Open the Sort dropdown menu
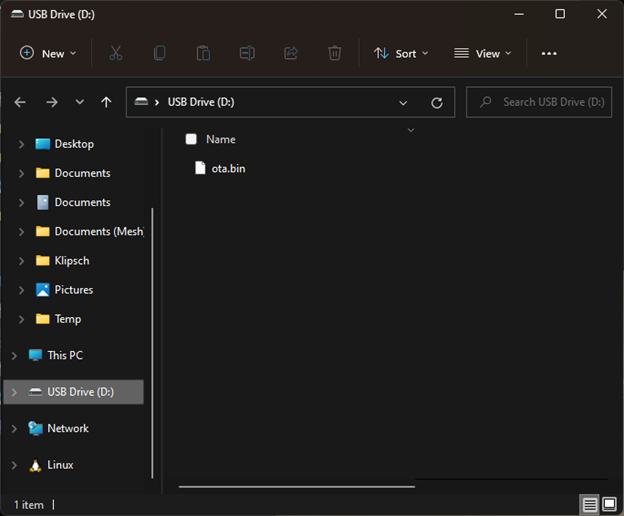The height and width of the screenshot is (516, 624). tap(401, 53)
